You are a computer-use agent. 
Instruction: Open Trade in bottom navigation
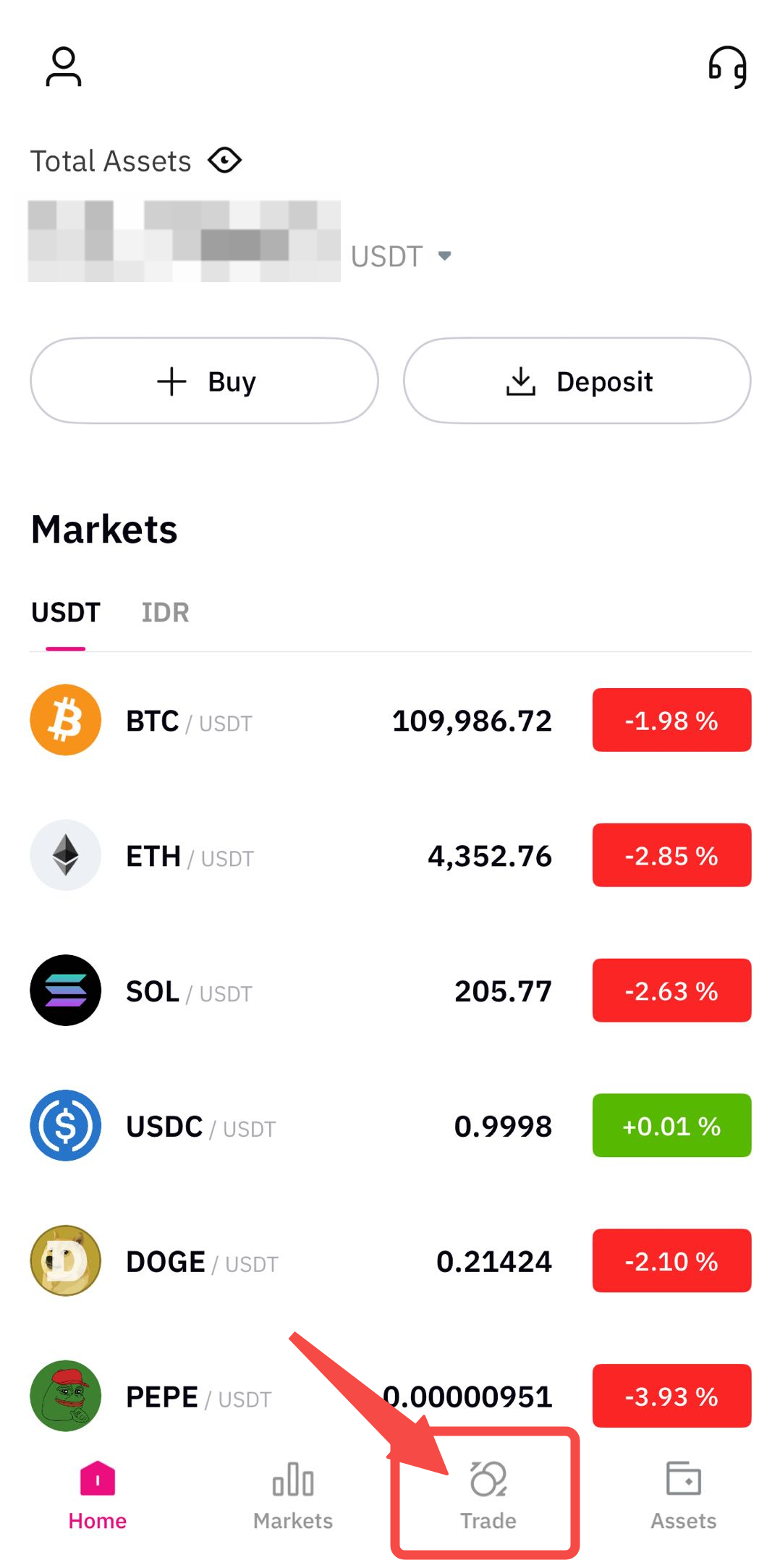[488, 1494]
